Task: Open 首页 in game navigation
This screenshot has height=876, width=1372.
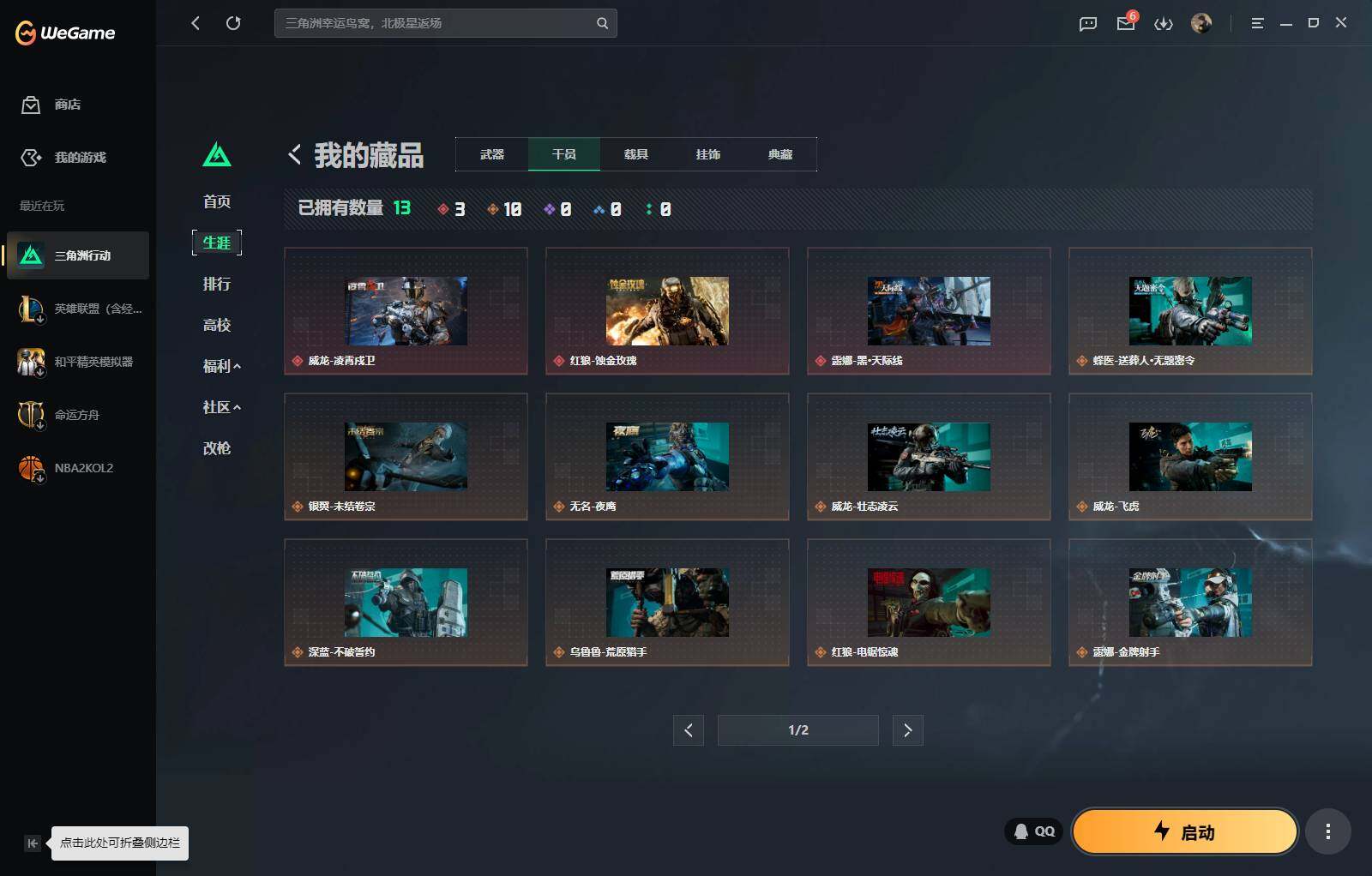Action: pyautogui.click(x=217, y=201)
